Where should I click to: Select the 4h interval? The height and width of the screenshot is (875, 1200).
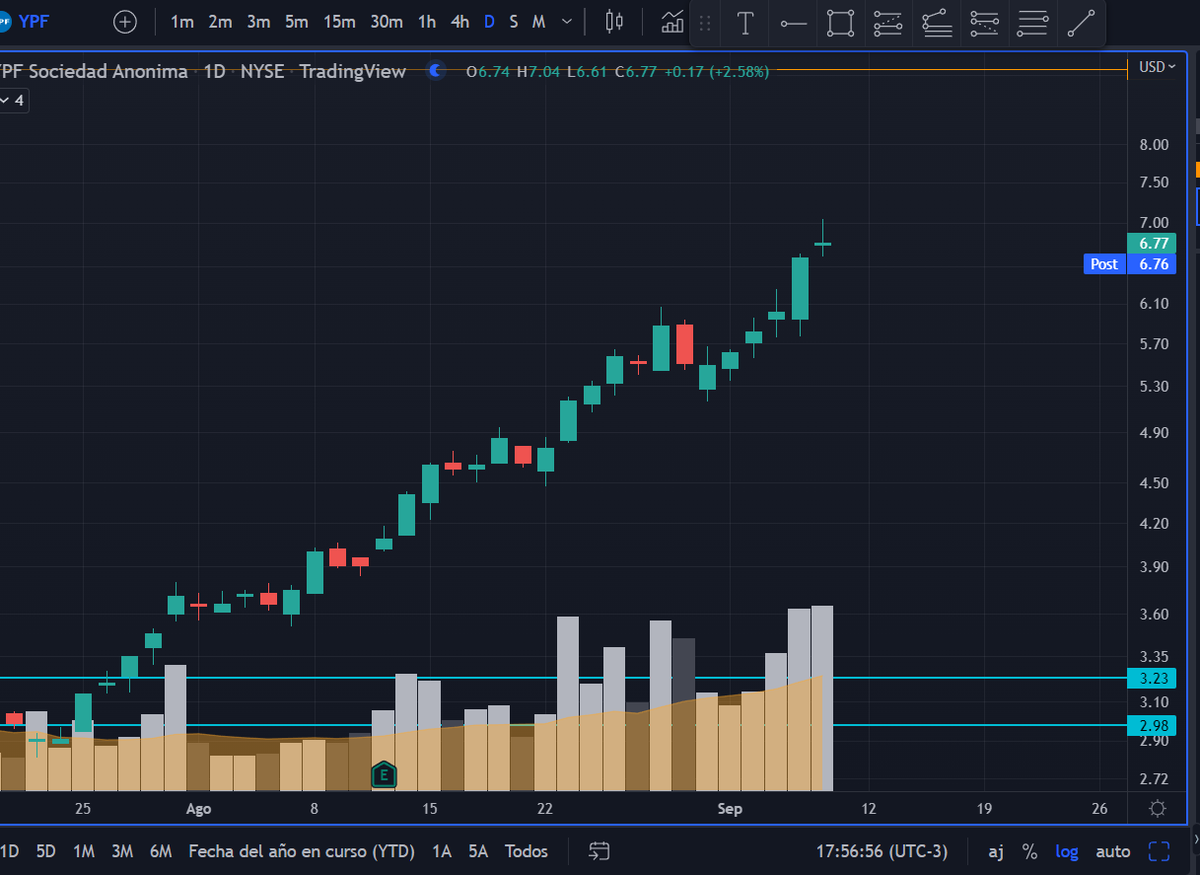click(460, 21)
